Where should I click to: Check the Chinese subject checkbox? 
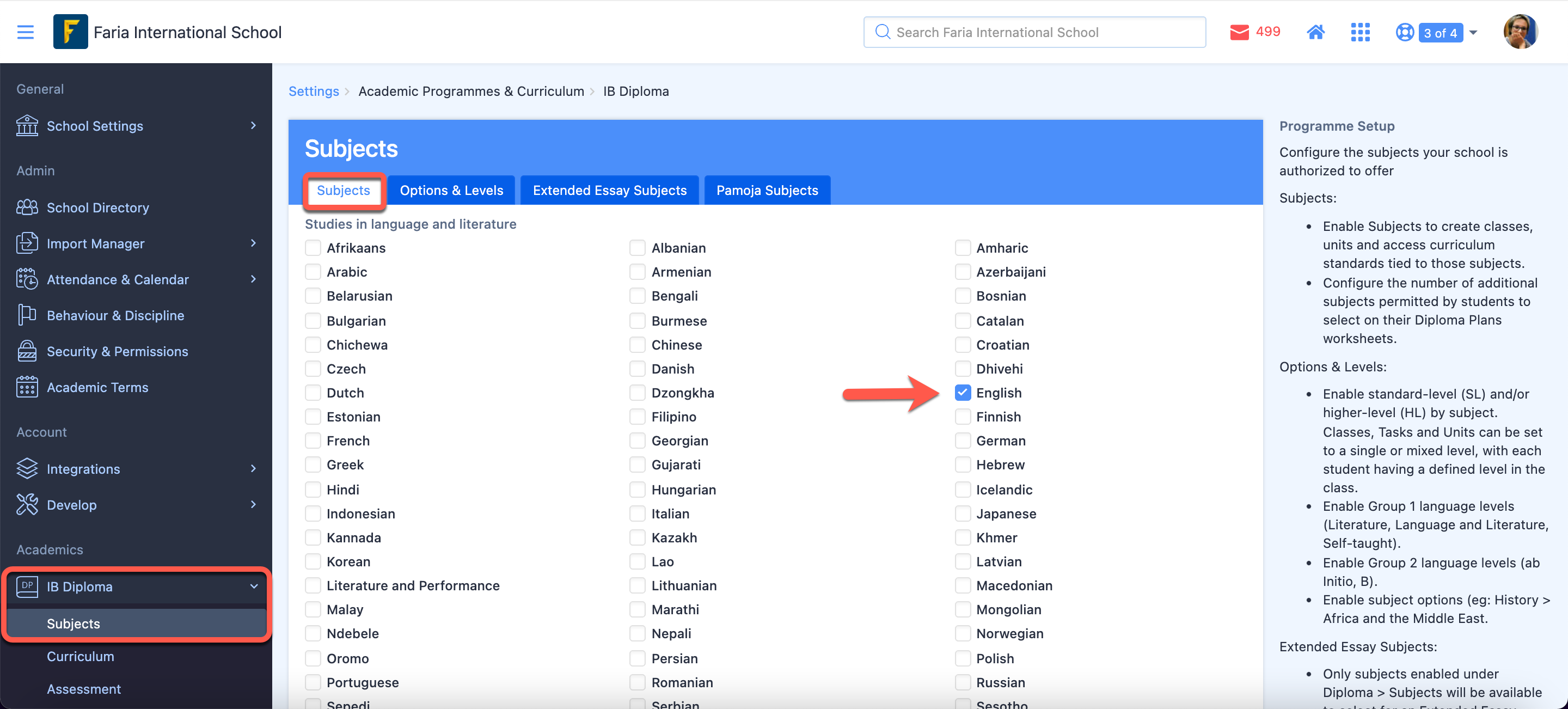pyautogui.click(x=638, y=345)
